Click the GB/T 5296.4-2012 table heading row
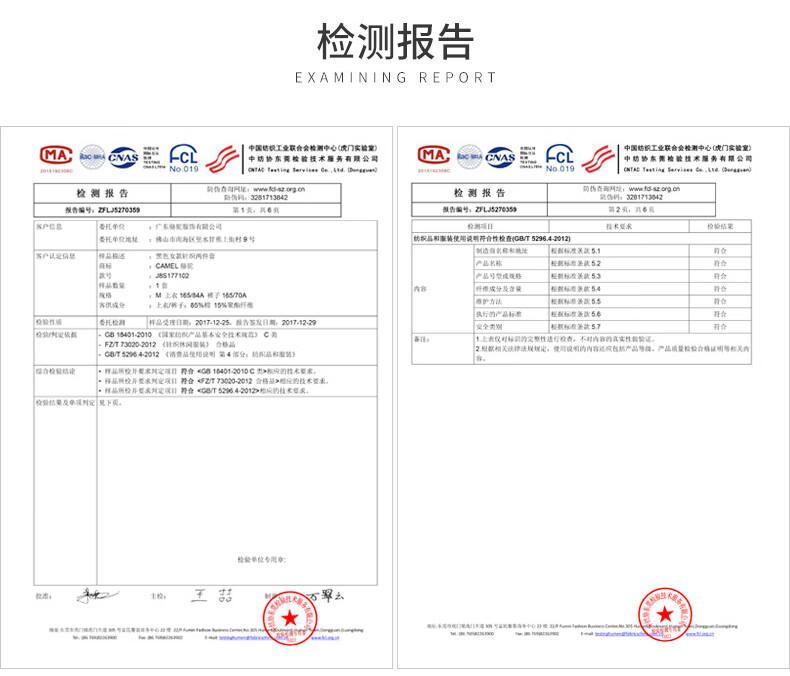This screenshot has height=676, width=790. pos(581,239)
